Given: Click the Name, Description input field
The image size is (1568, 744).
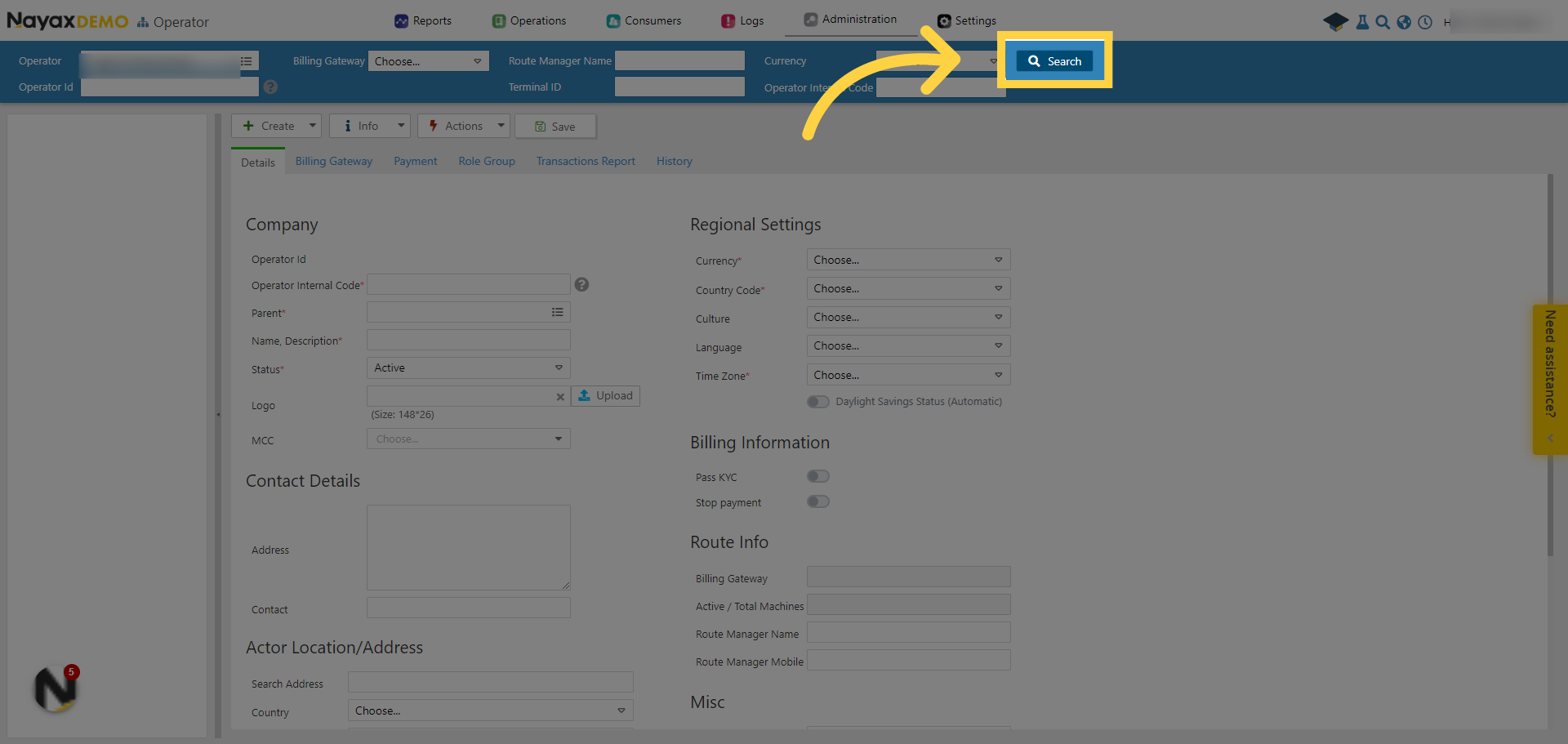Looking at the screenshot, I should click(x=469, y=340).
